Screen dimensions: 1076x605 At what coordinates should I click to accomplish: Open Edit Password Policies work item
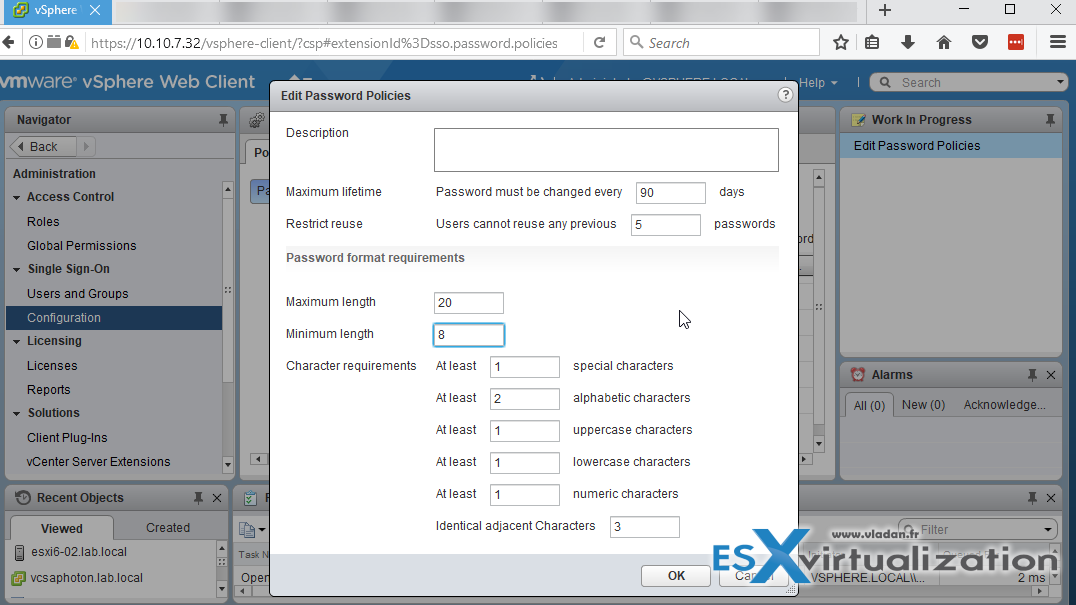[950, 145]
